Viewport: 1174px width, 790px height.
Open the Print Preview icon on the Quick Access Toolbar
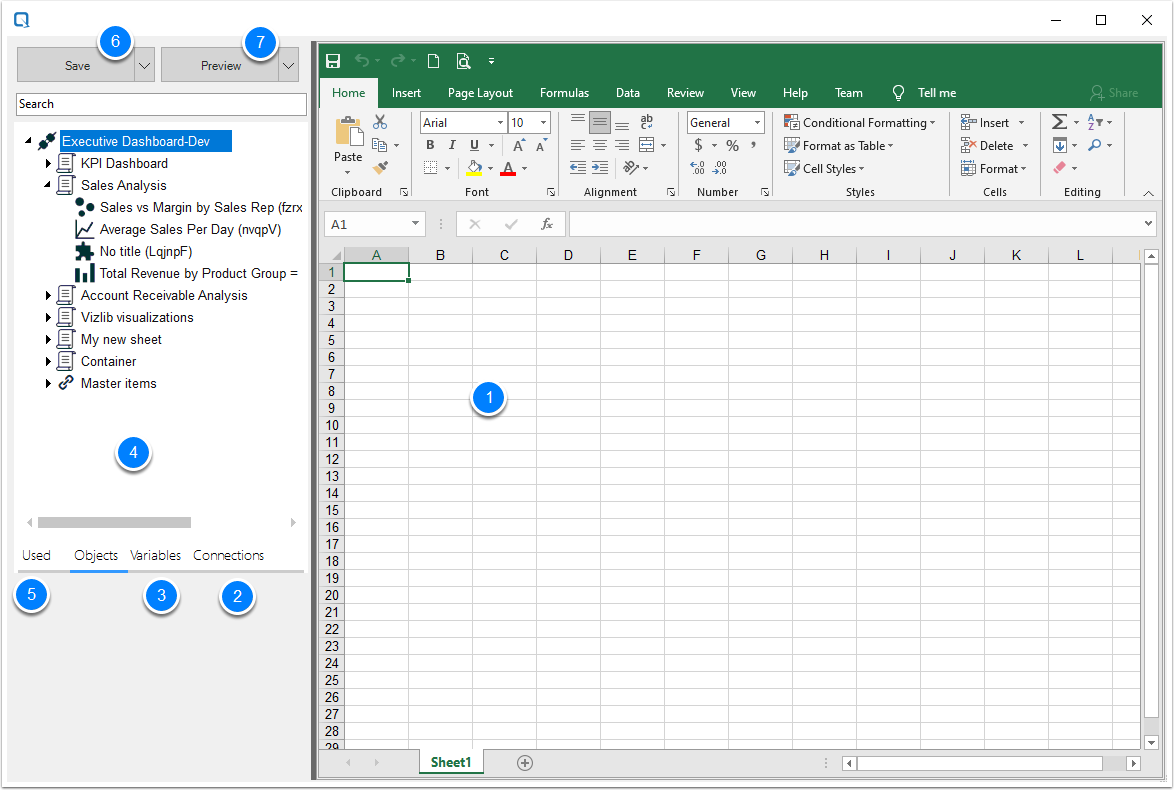tap(463, 60)
